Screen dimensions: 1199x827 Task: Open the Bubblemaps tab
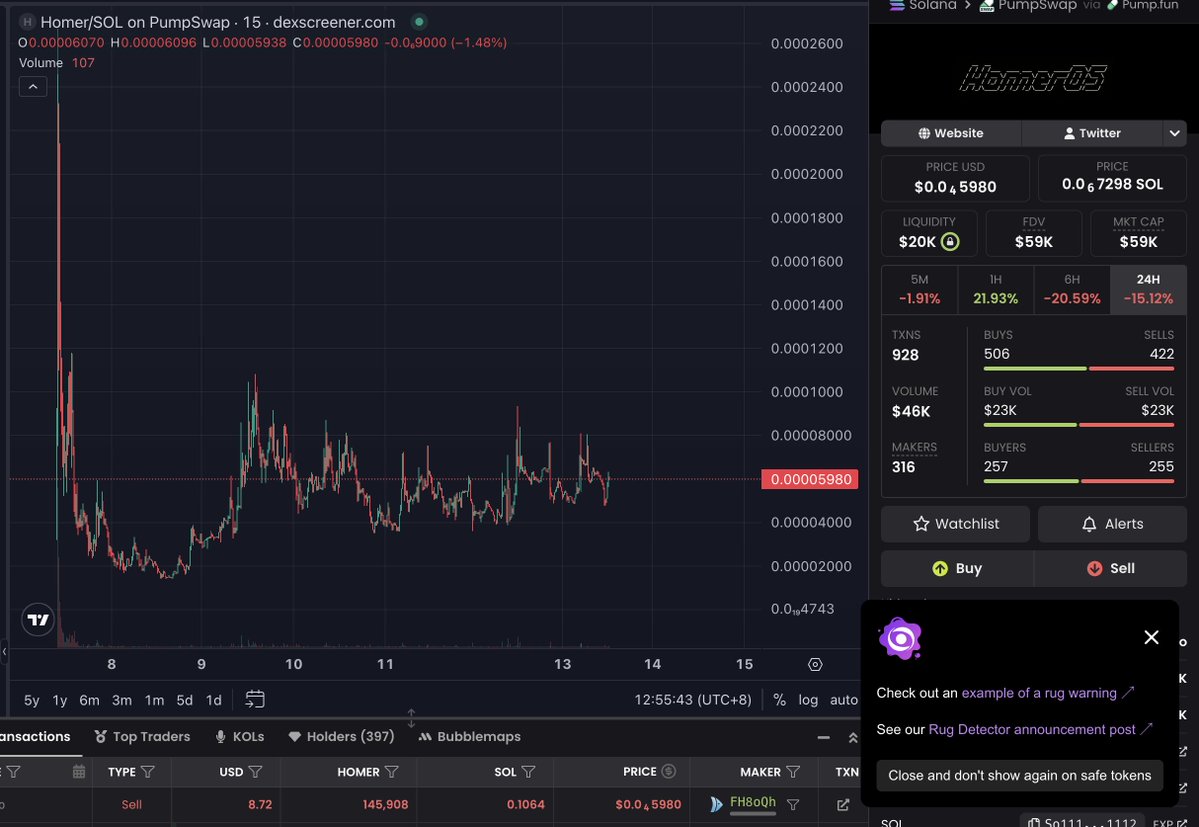tap(470, 737)
